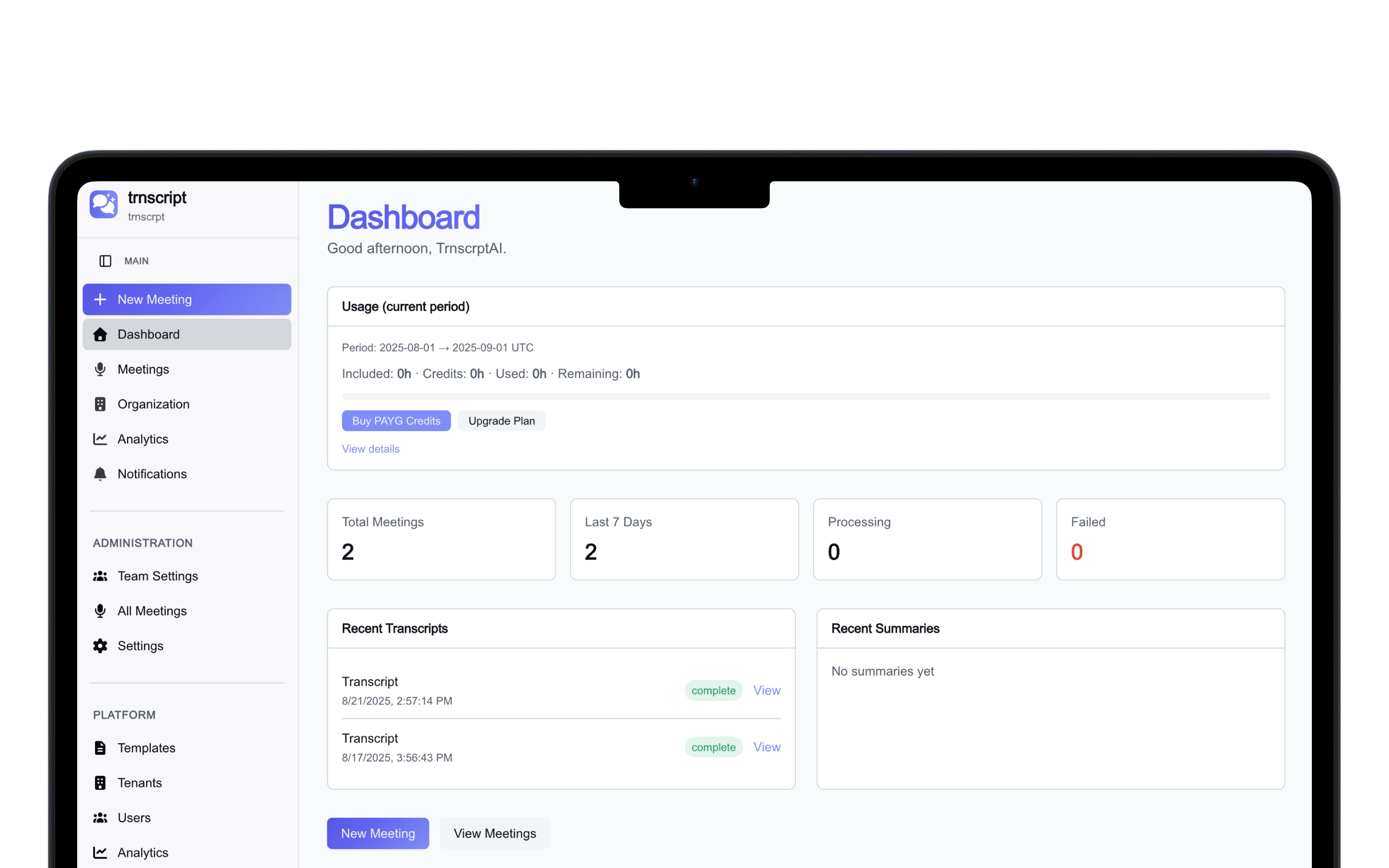
Task: Toggle the sidebar collapse icon beside MAIN
Action: click(105, 261)
